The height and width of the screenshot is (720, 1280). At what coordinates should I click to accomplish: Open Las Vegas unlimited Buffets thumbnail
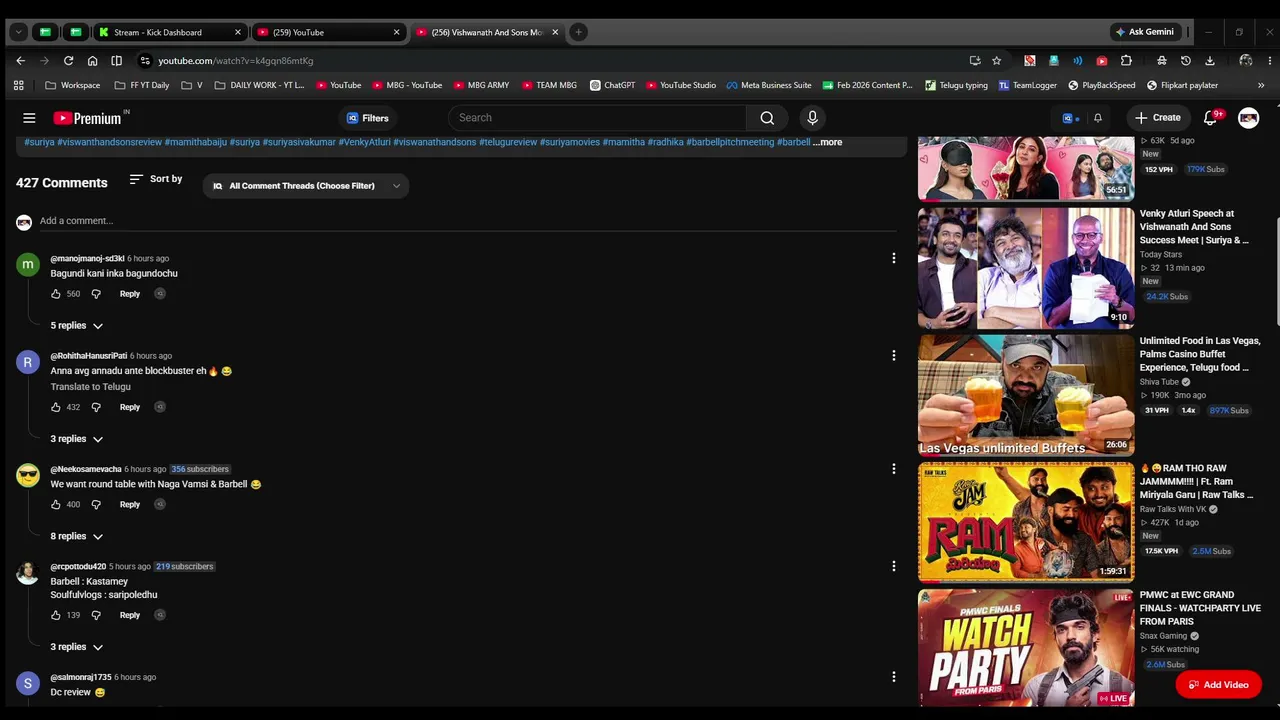click(1026, 395)
